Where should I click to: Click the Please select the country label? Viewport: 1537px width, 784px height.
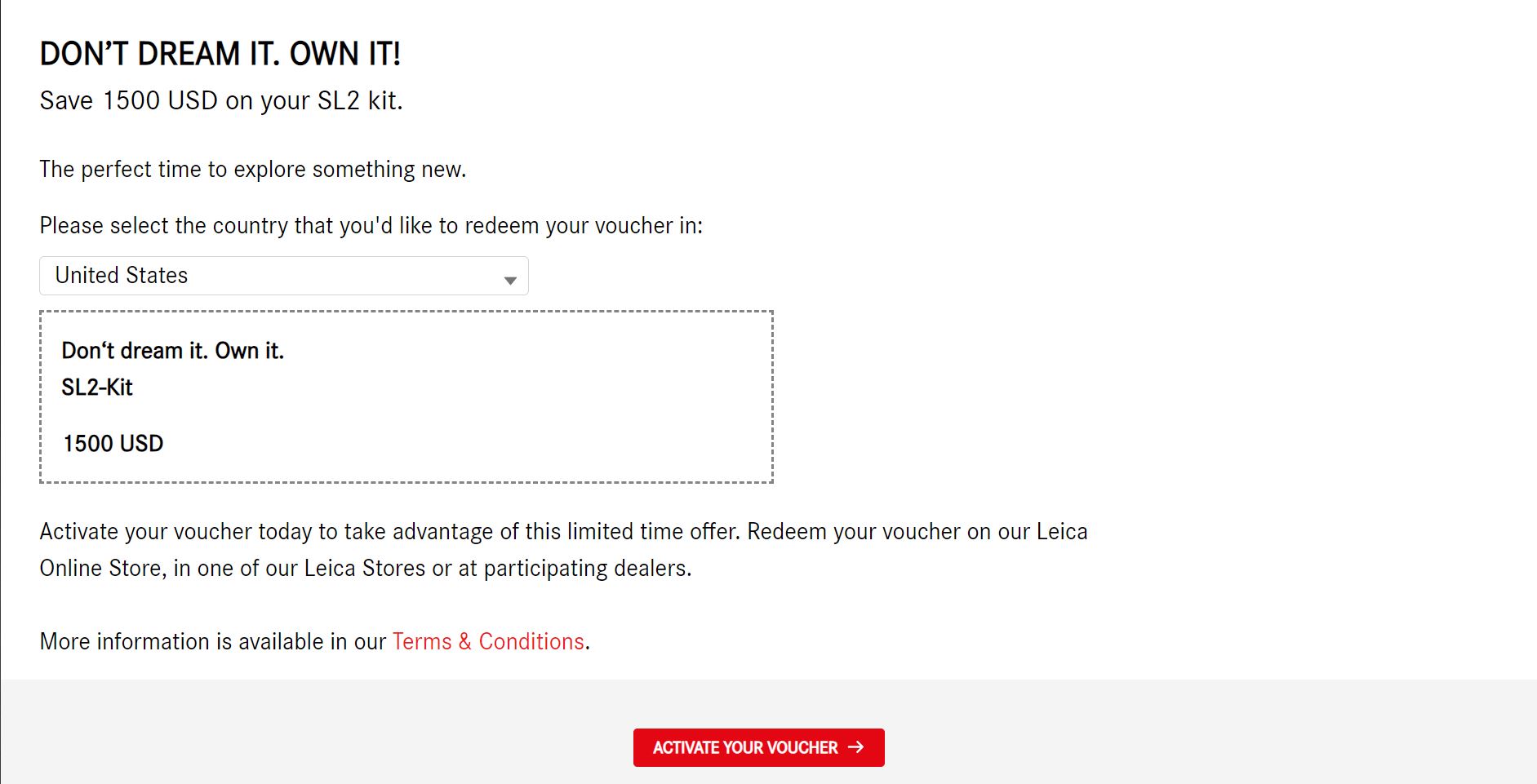[x=371, y=225]
